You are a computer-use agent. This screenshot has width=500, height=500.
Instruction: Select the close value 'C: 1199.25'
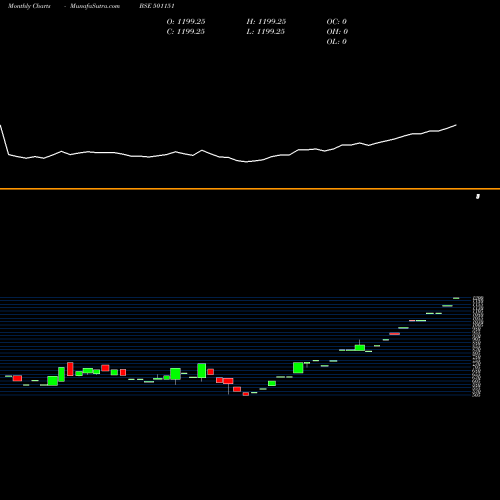pyautogui.click(x=186, y=32)
